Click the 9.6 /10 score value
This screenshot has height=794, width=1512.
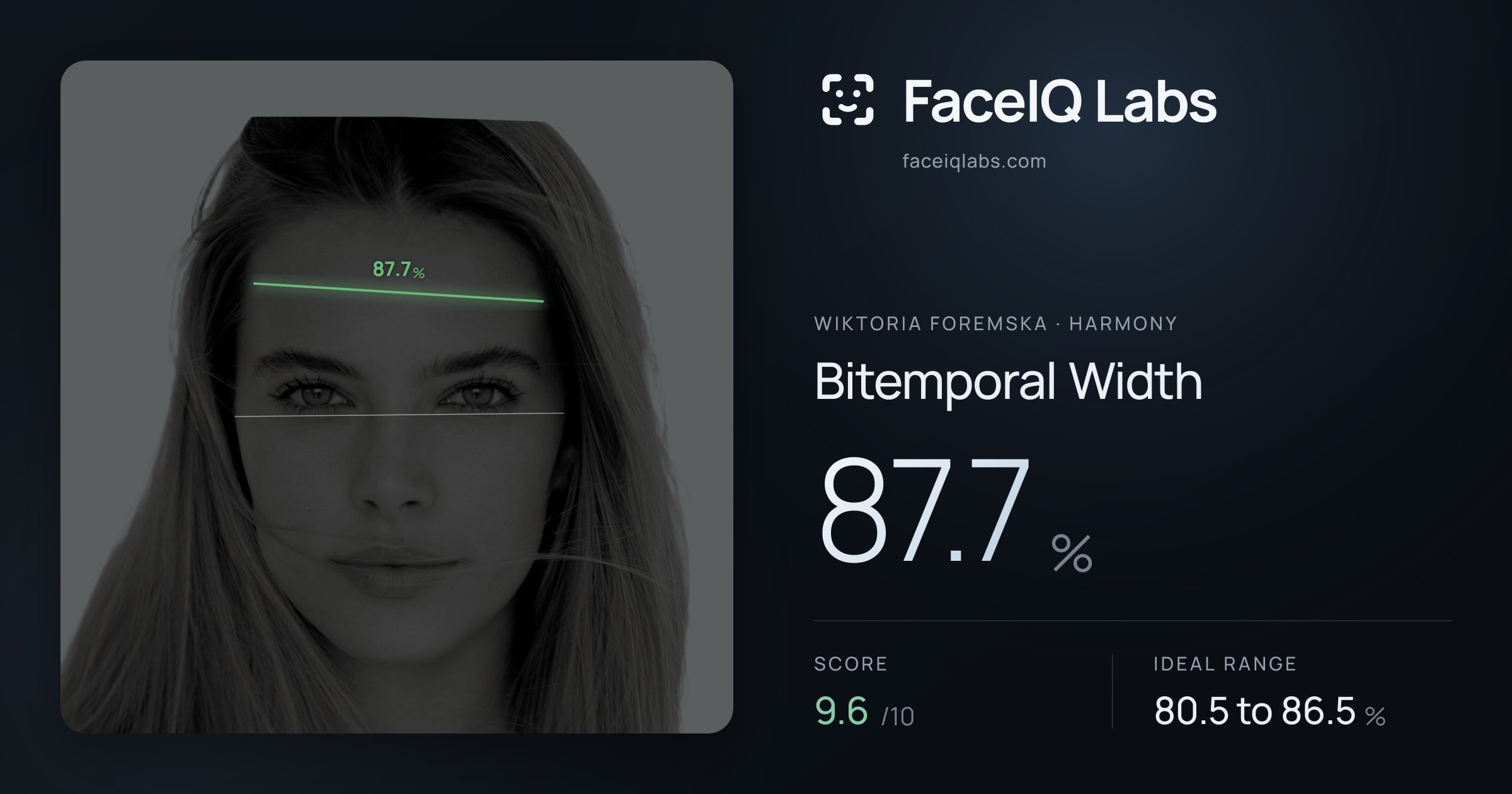point(864,711)
